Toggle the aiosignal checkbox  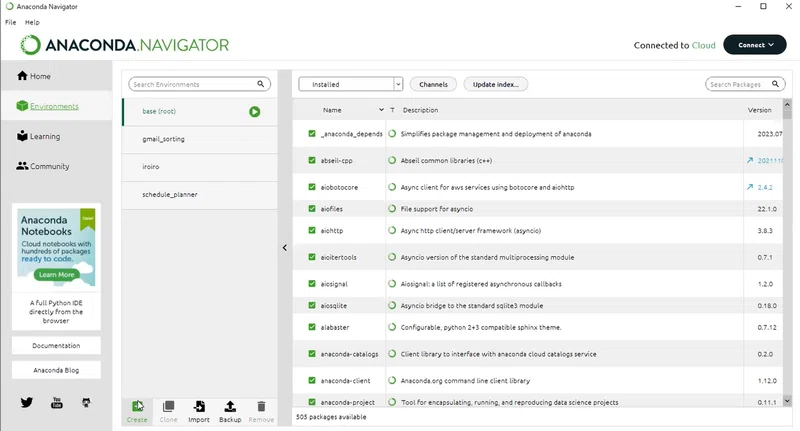(x=312, y=284)
